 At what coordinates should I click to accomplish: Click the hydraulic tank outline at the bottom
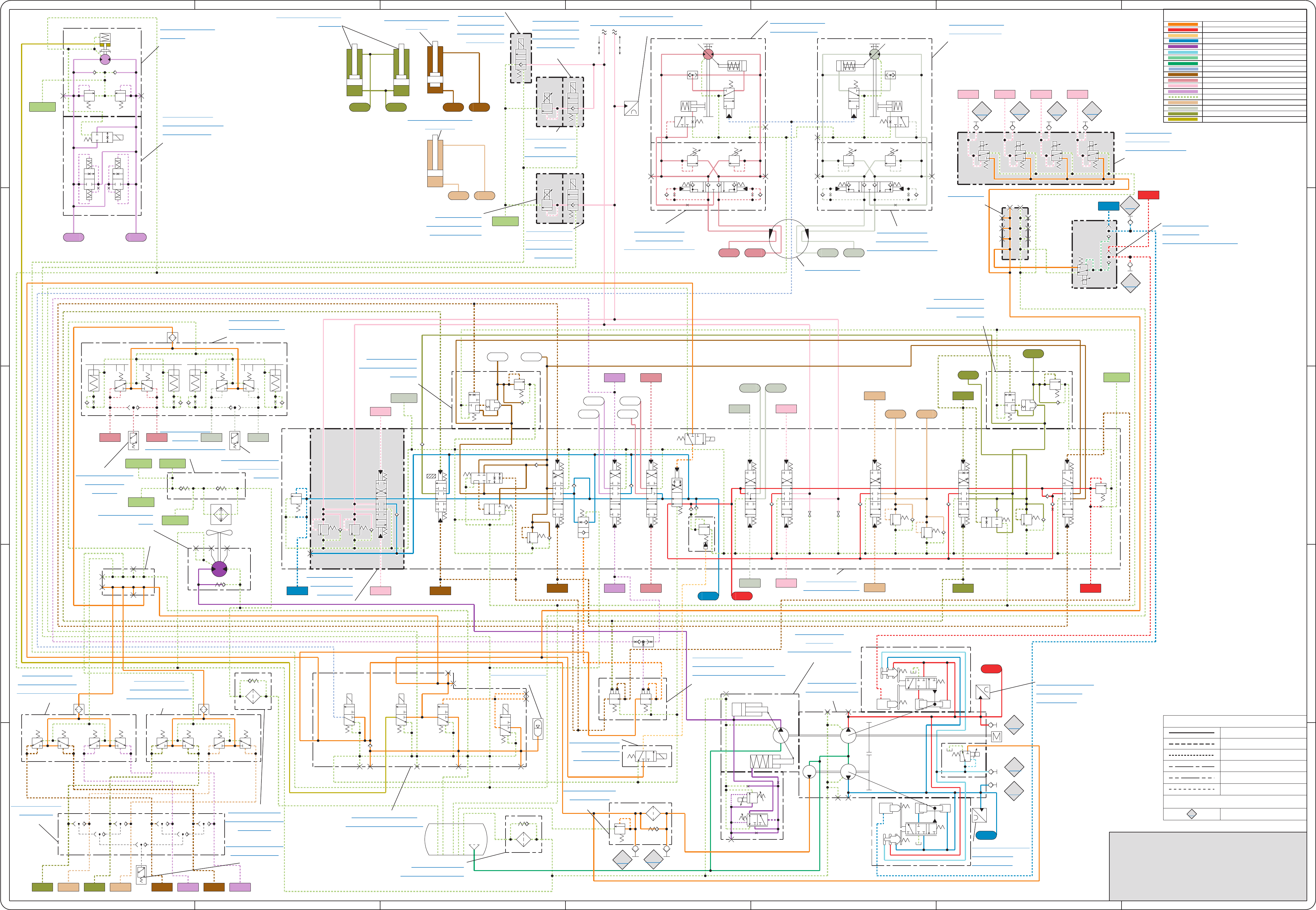coord(456,839)
